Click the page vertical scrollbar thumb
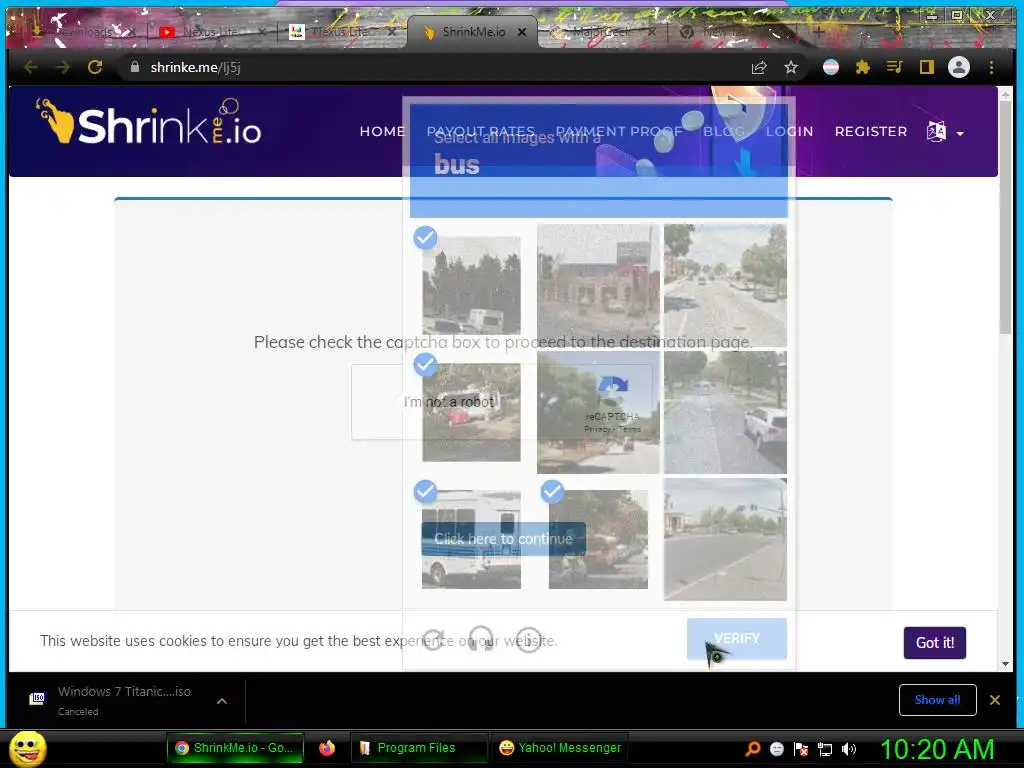The width and height of the screenshot is (1024, 768). coord(1005,219)
